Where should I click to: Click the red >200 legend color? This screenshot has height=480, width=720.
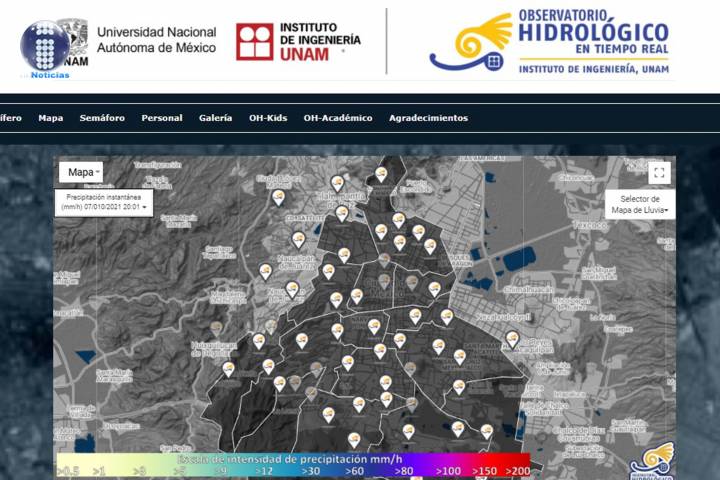pyautogui.click(x=518, y=468)
